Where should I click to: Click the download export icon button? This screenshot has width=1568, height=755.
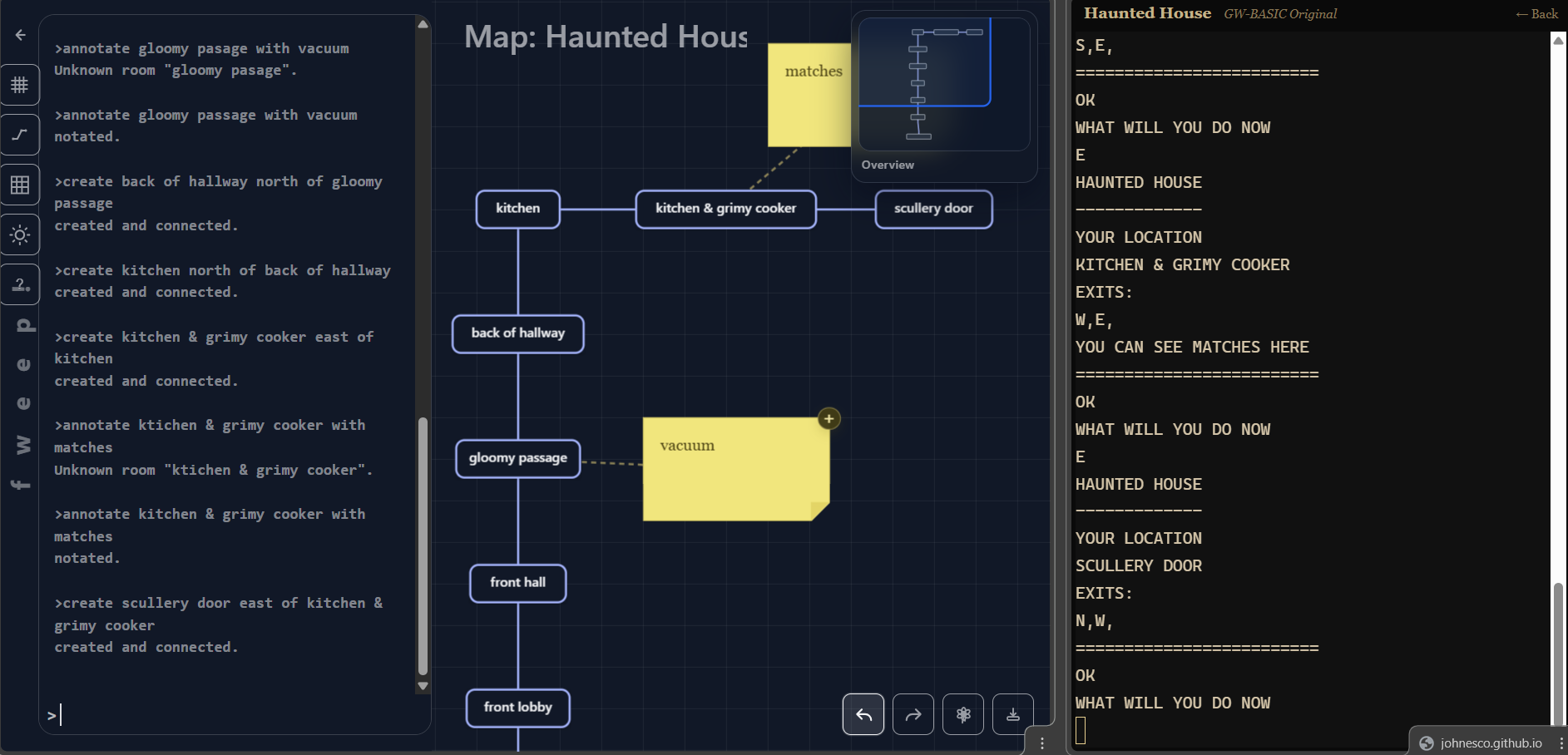[x=1012, y=714]
